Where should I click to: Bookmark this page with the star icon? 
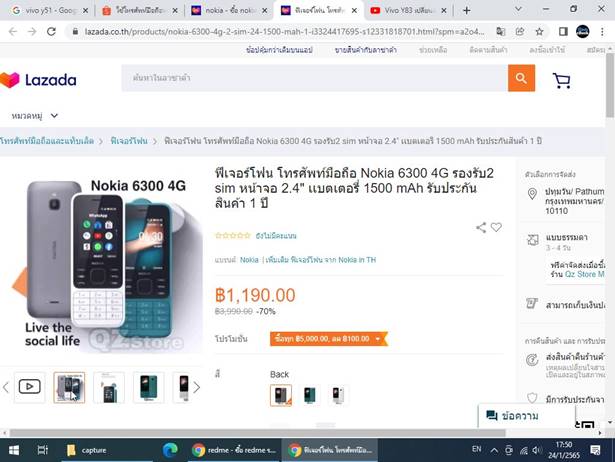tap(540, 32)
